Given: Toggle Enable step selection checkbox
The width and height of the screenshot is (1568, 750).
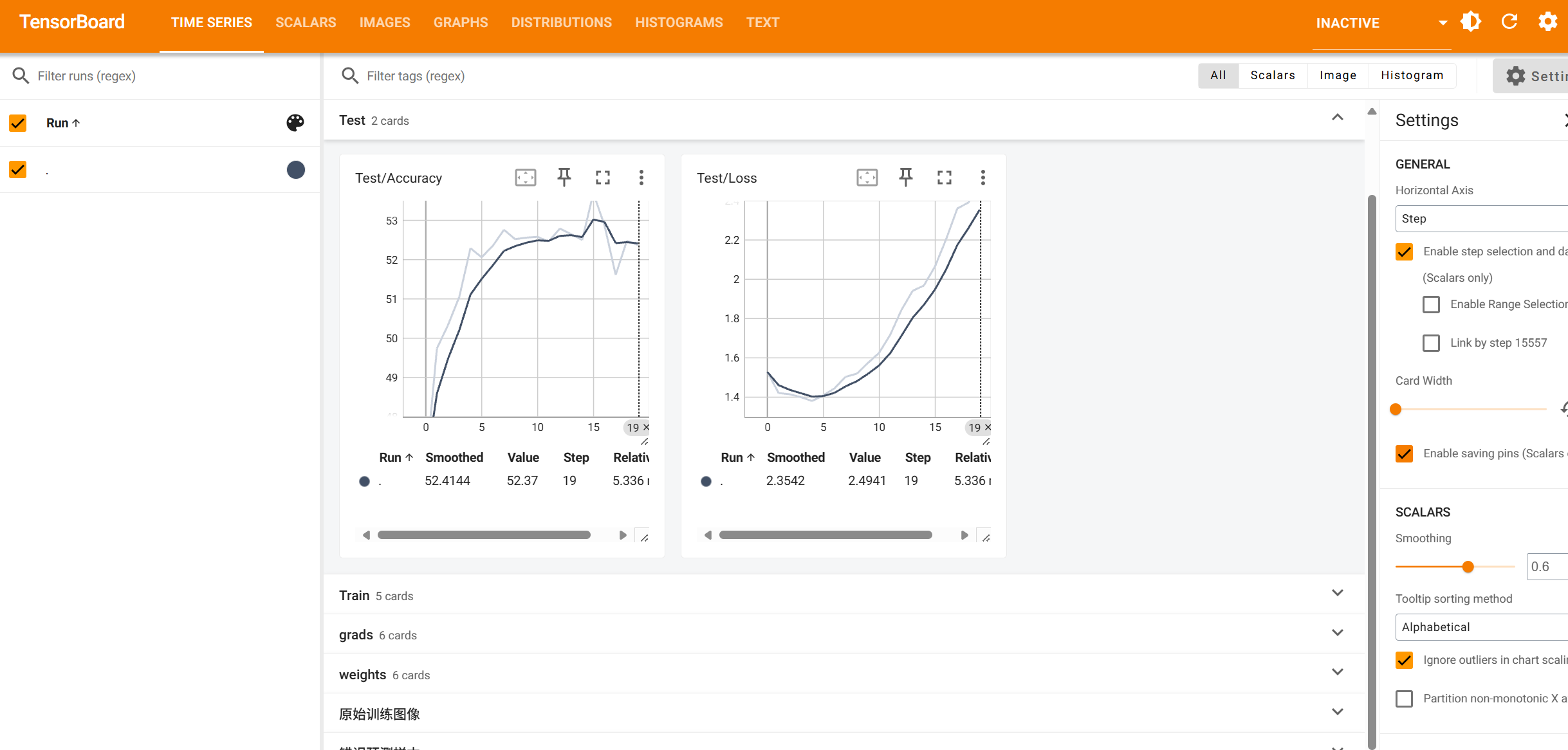Looking at the screenshot, I should 1405,252.
